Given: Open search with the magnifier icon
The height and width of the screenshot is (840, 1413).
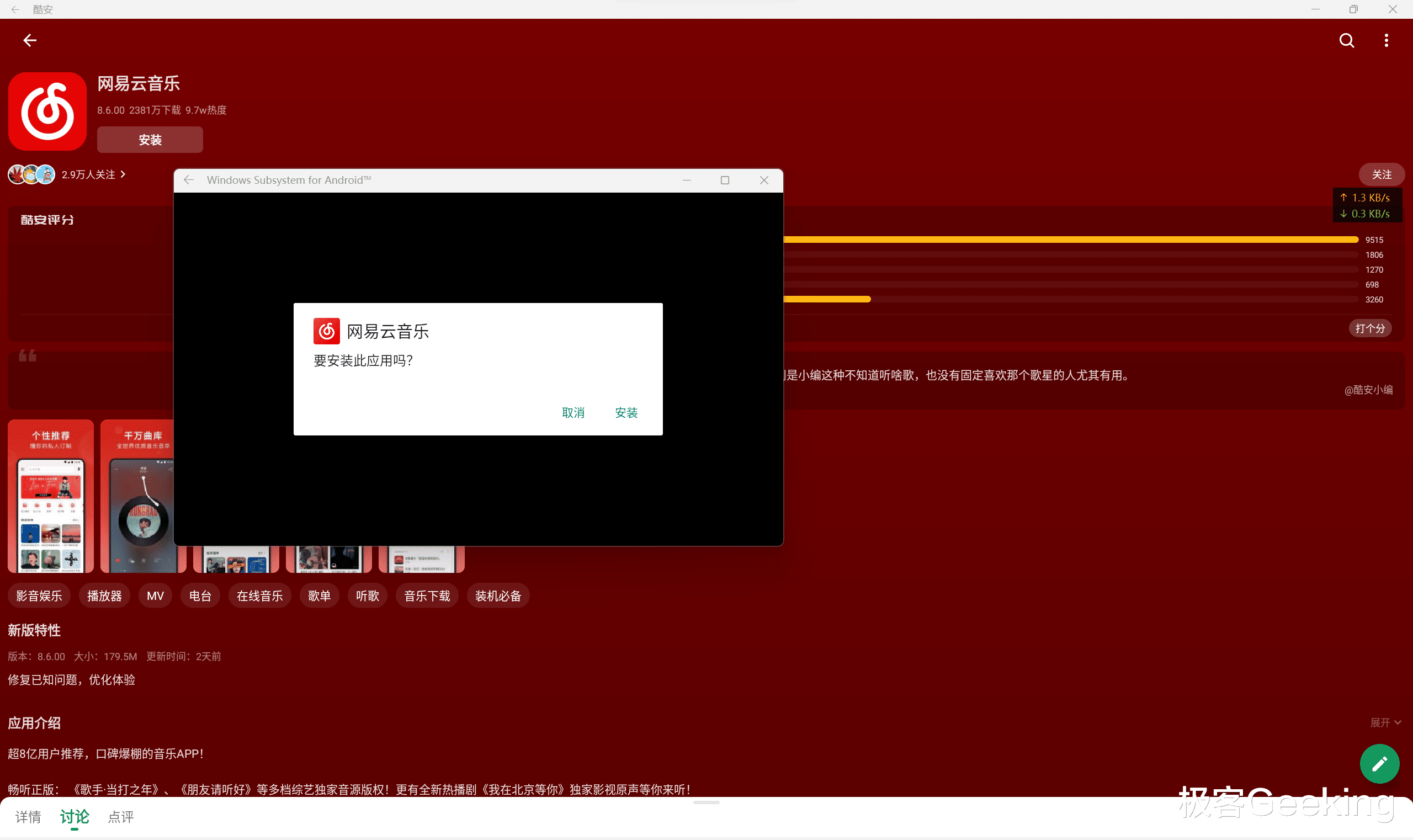Looking at the screenshot, I should pyautogui.click(x=1347, y=40).
